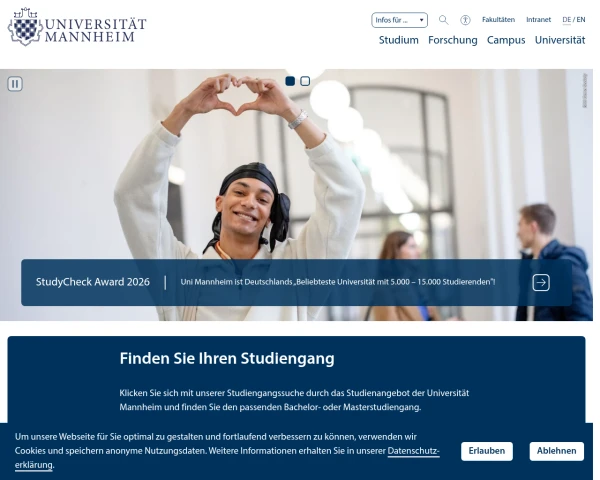Image resolution: width=600 pixels, height=480 pixels.
Task: Pause the hero image slideshow
Action: tap(15, 83)
